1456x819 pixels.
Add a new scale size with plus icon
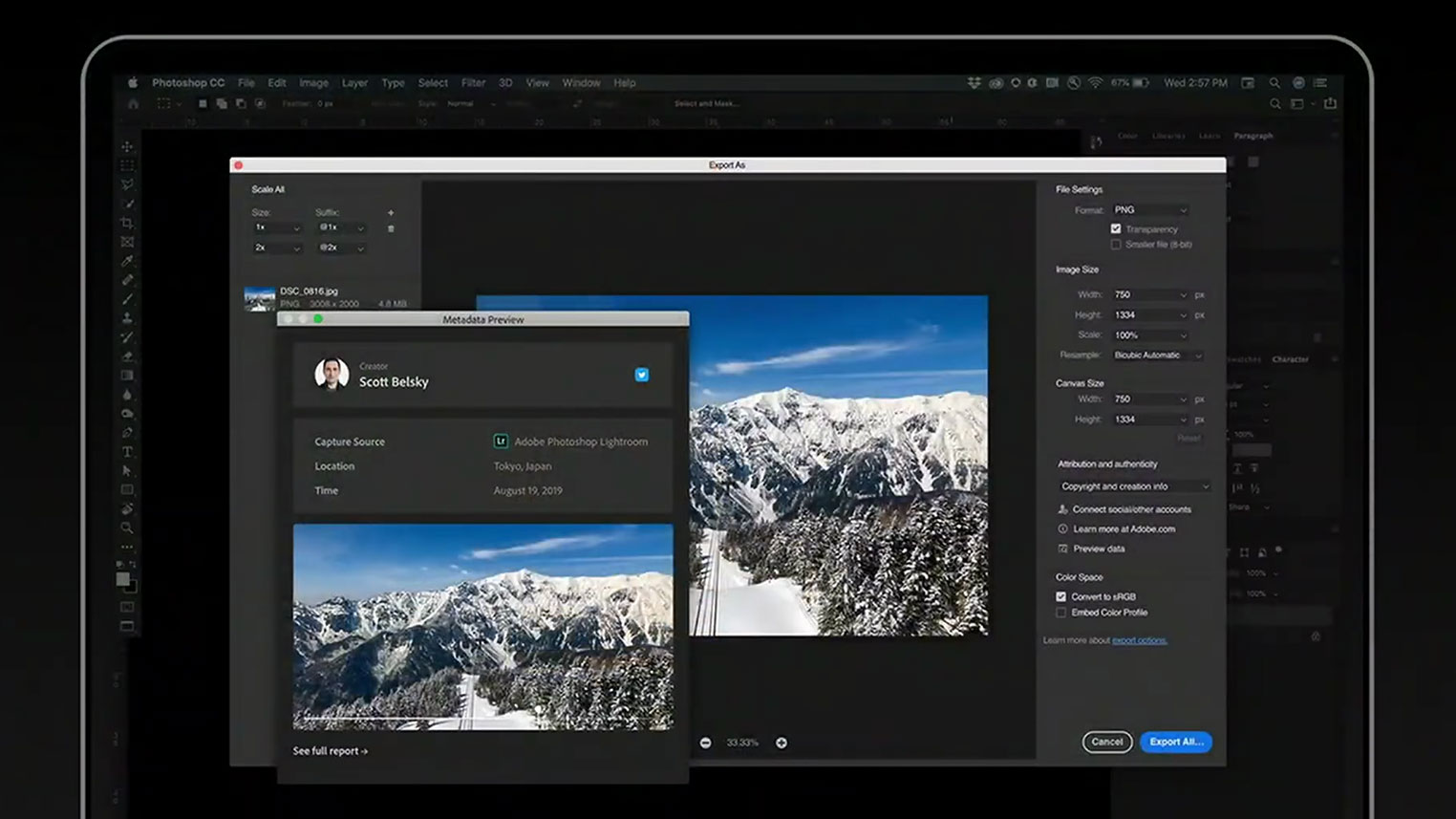(x=391, y=212)
